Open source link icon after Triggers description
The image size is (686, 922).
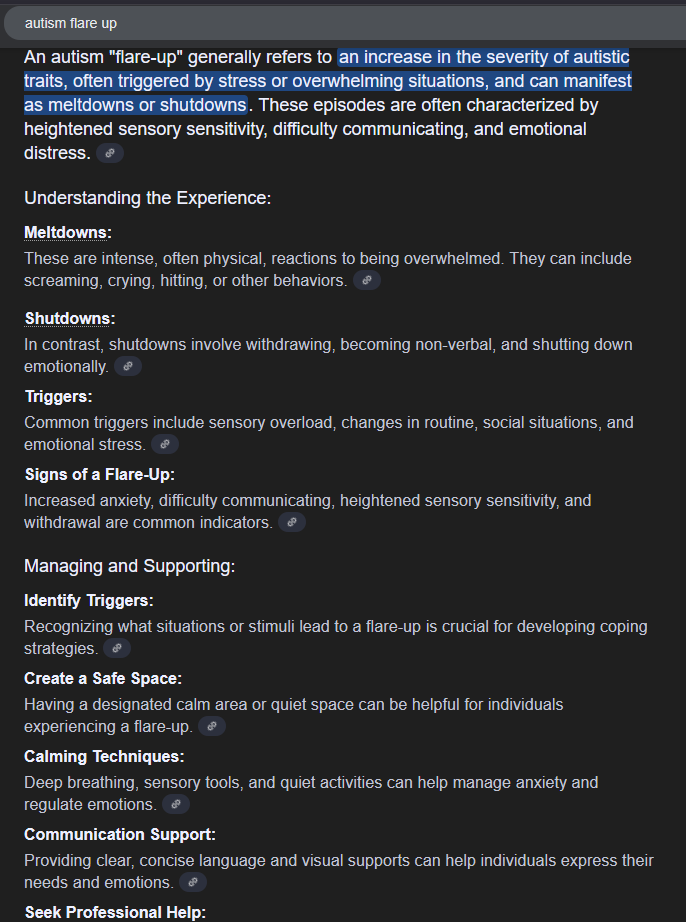pyautogui.click(x=165, y=444)
